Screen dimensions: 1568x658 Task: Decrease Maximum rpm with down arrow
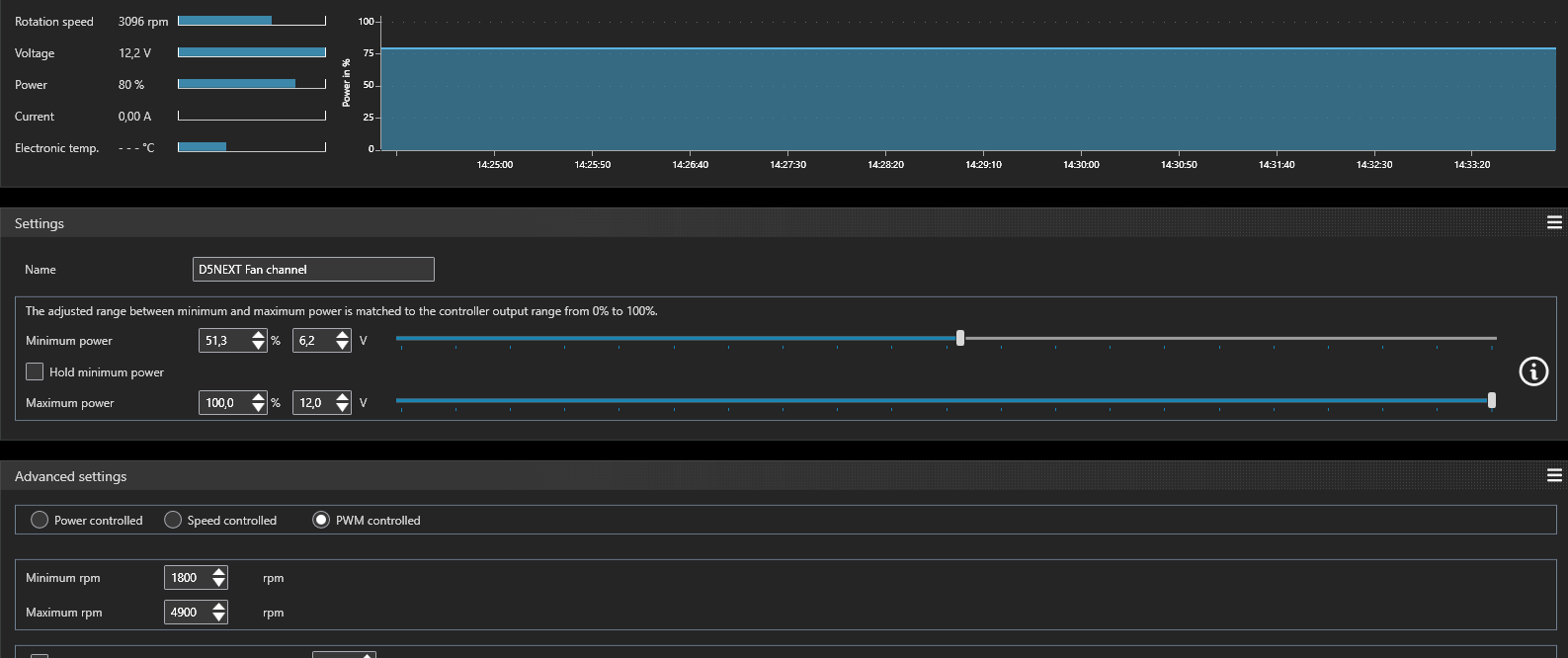219,617
